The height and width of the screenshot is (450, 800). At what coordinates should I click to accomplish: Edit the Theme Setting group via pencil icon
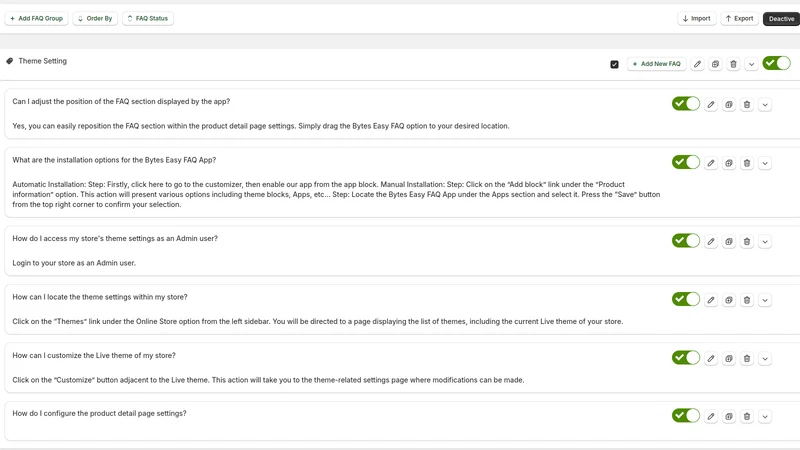pyautogui.click(x=697, y=64)
